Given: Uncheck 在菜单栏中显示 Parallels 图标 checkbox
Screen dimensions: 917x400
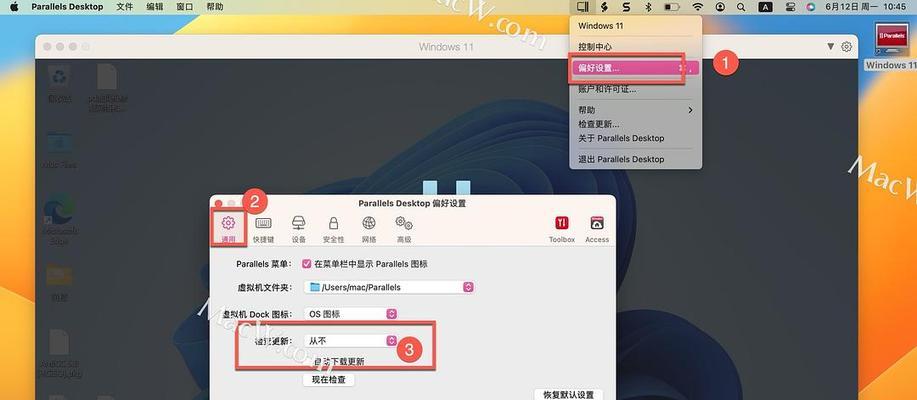Looking at the screenshot, I should (306, 264).
